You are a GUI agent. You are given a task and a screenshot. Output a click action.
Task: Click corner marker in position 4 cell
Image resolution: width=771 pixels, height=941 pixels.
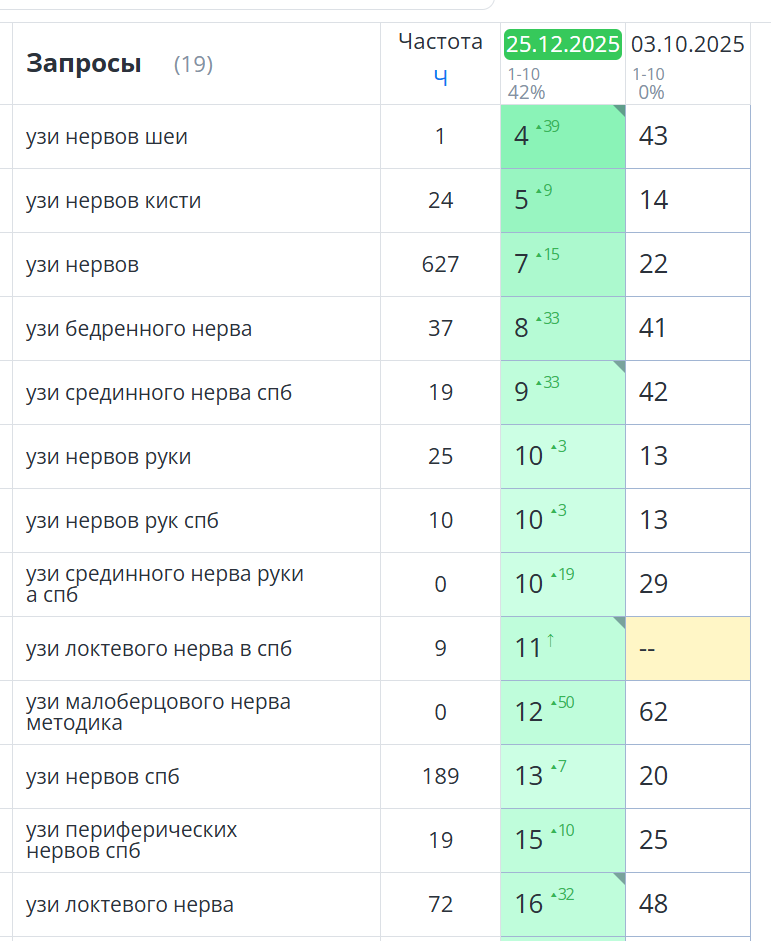(x=619, y=110)
